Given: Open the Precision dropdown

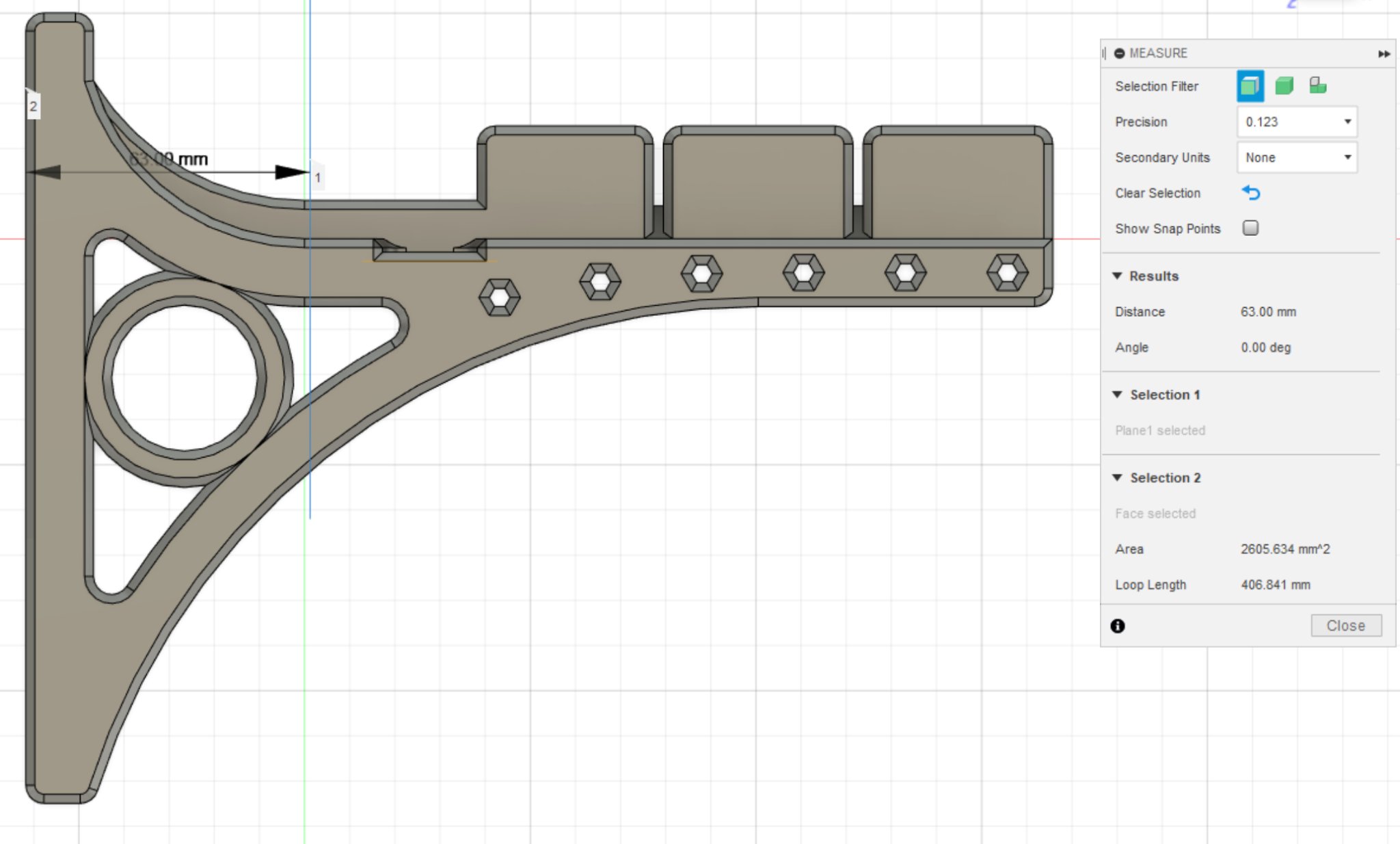Looking at the screenshot, I should (x=1297, y=122).
